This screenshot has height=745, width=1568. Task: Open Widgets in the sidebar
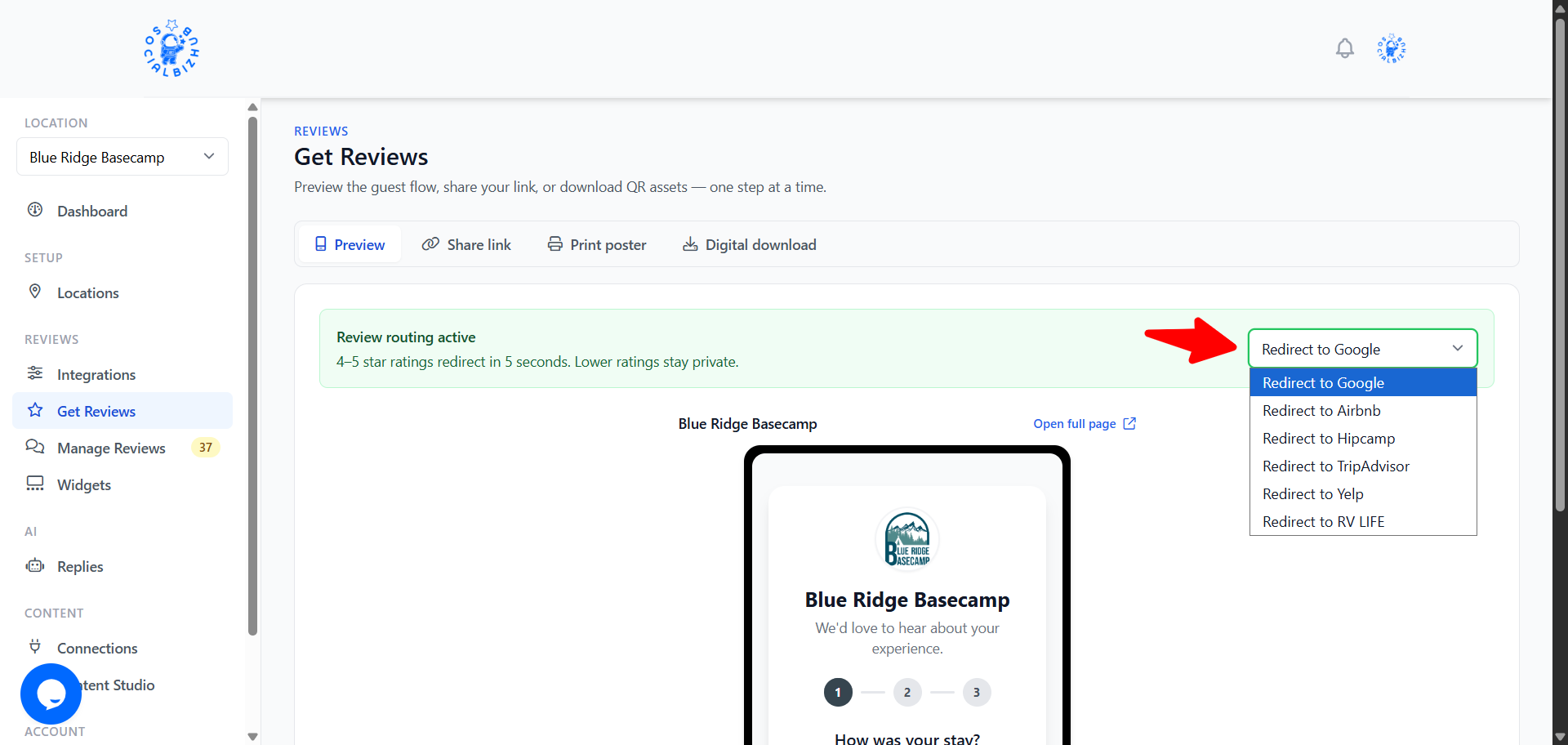[122, 484]
